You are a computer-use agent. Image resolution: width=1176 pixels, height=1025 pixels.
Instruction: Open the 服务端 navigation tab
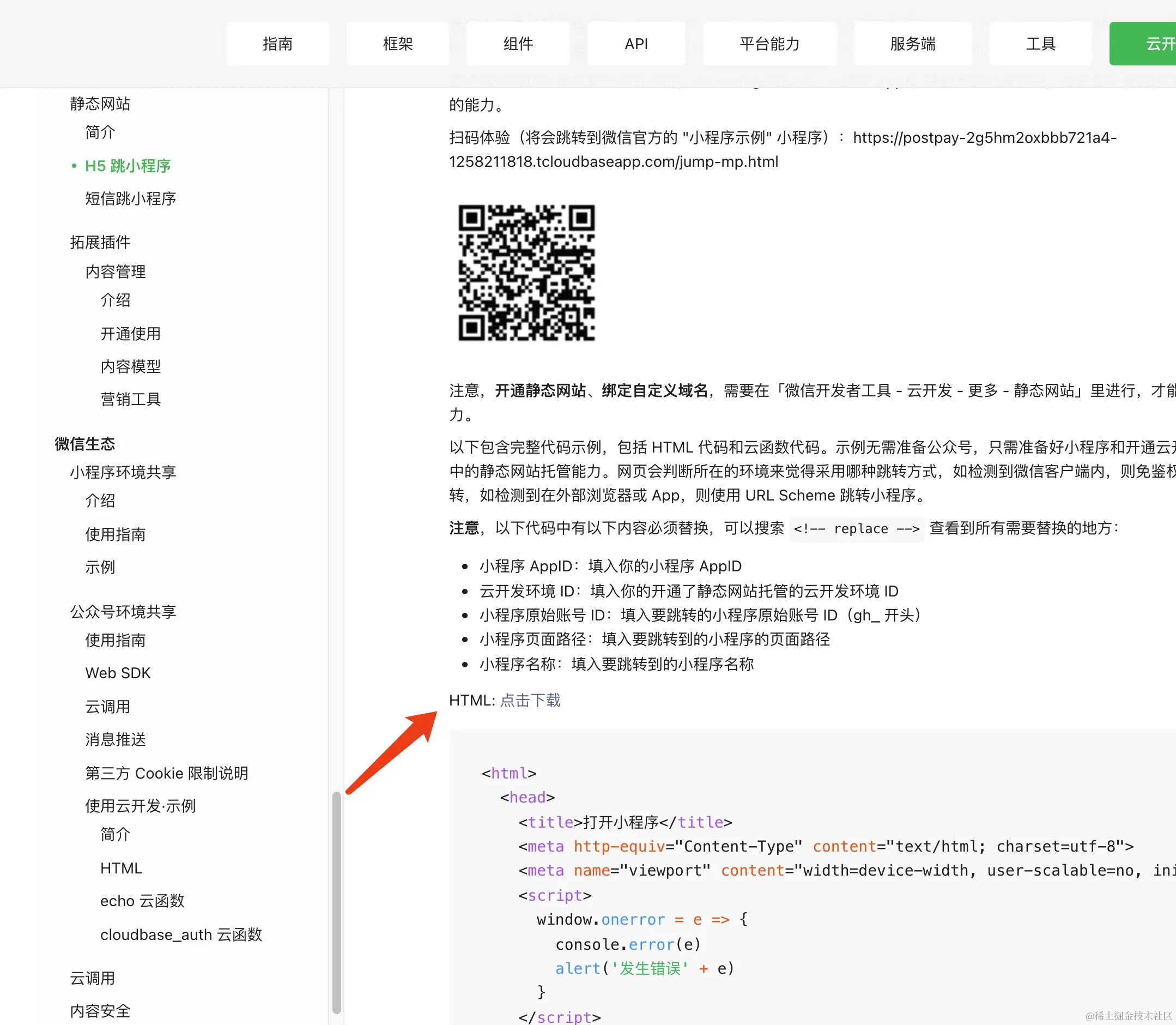(x=912, y=44)
